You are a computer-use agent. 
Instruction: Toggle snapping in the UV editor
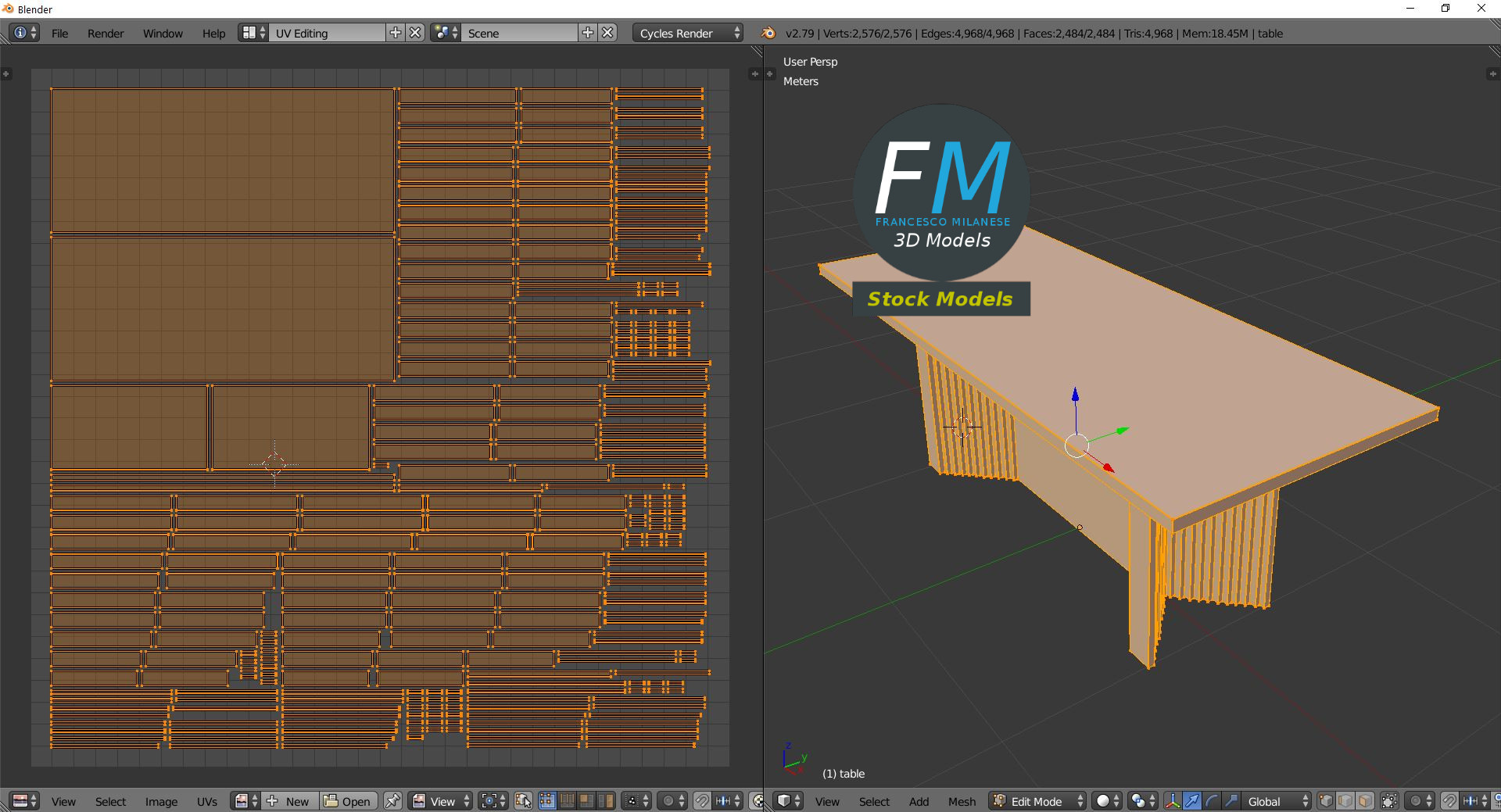(x=702, y=801)
